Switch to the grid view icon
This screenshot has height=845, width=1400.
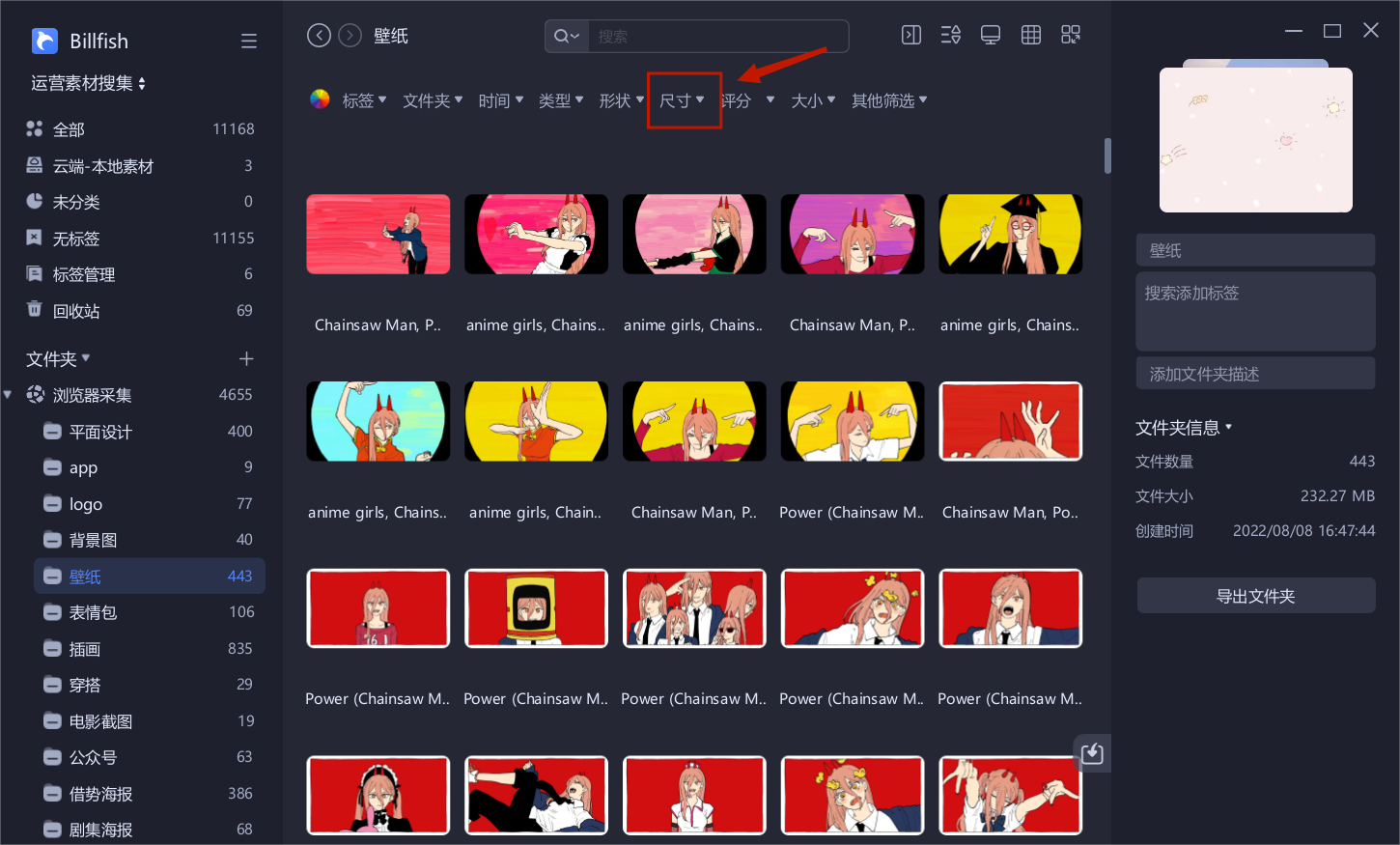pyautogui.click(x=1031, y=35)
